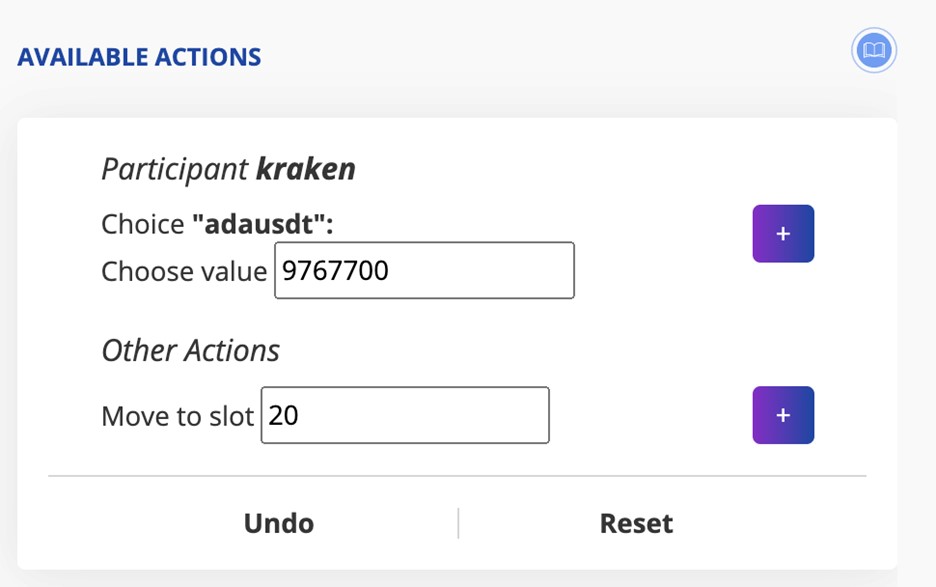Click the Choose value label text

click(x=184, y=272)
